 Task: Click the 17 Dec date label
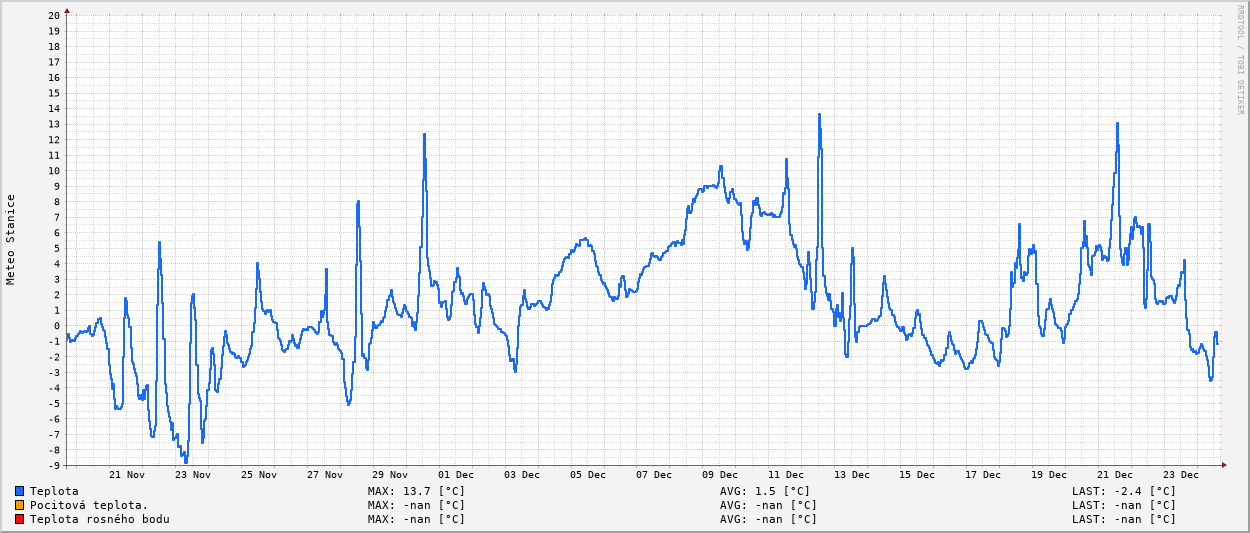[983, 475]
